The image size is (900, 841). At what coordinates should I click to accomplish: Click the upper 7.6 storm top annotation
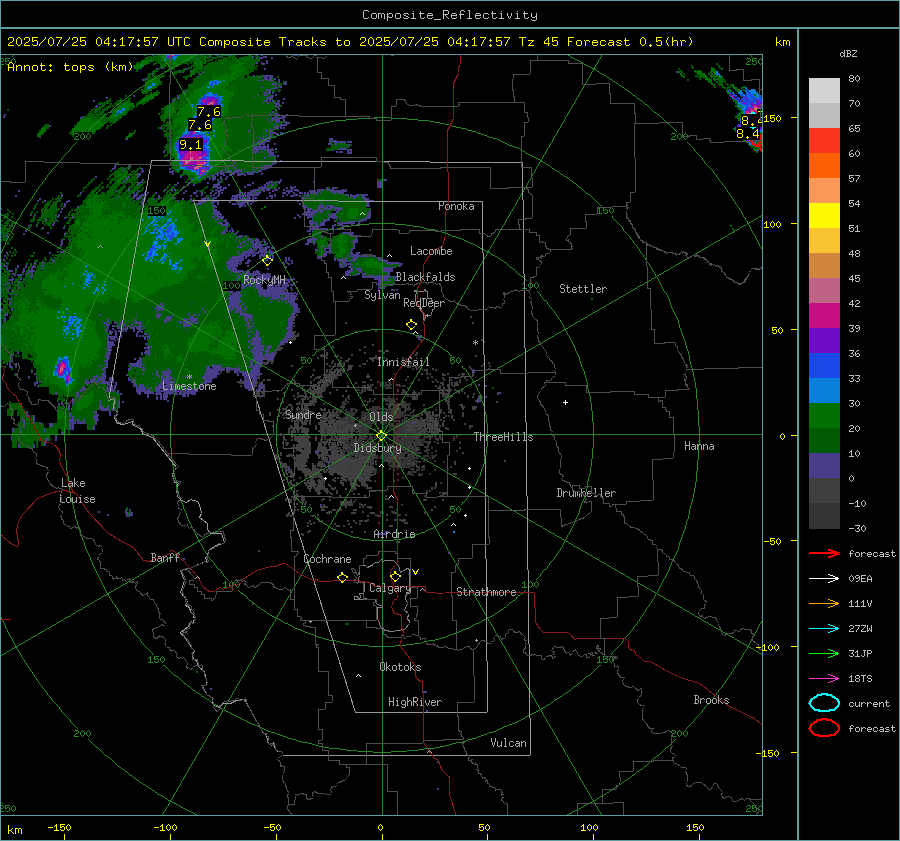point(209,112)
